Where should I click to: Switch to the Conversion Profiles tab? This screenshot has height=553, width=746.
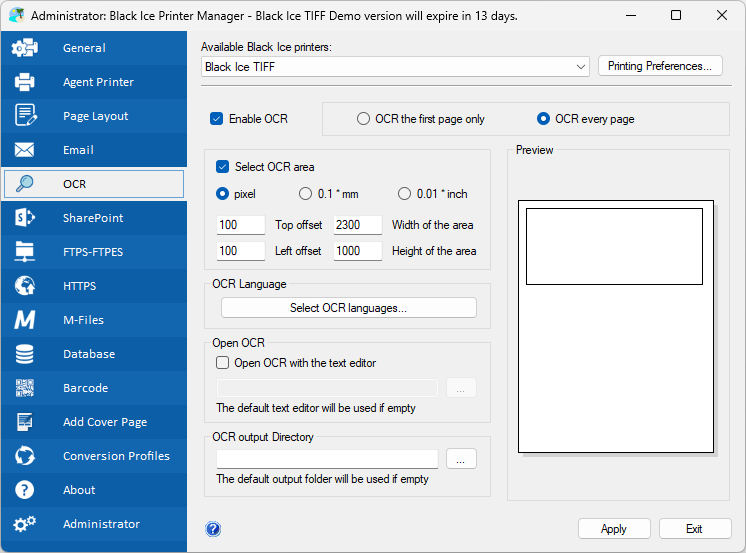pyautogui.click(x=116, y=456)
